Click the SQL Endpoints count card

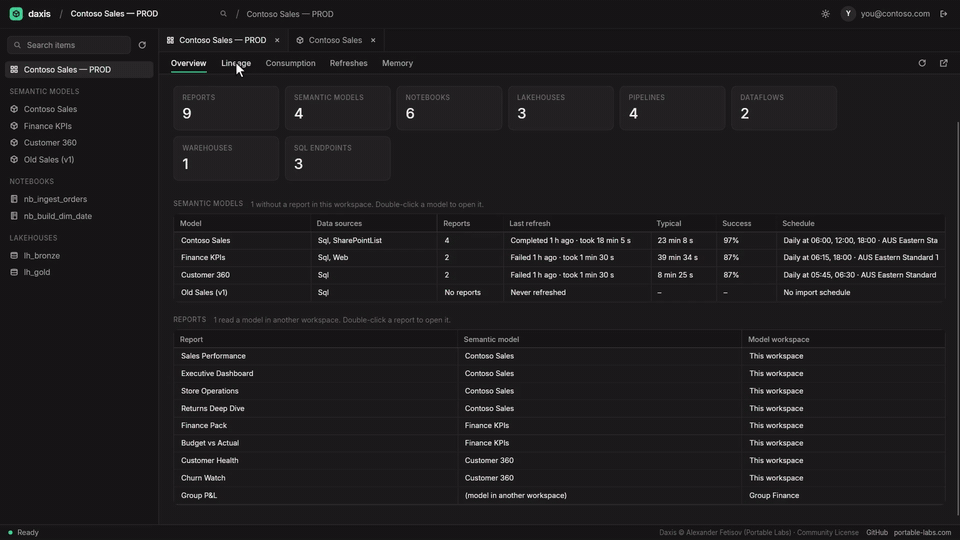click(x=337, y=158)
